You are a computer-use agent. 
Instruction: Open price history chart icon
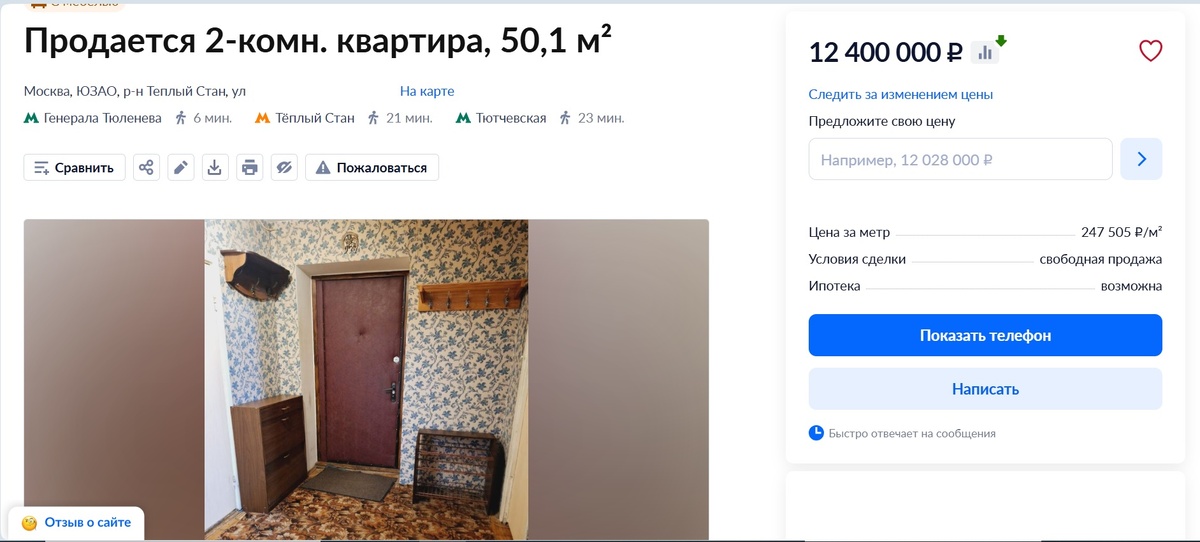985,52
